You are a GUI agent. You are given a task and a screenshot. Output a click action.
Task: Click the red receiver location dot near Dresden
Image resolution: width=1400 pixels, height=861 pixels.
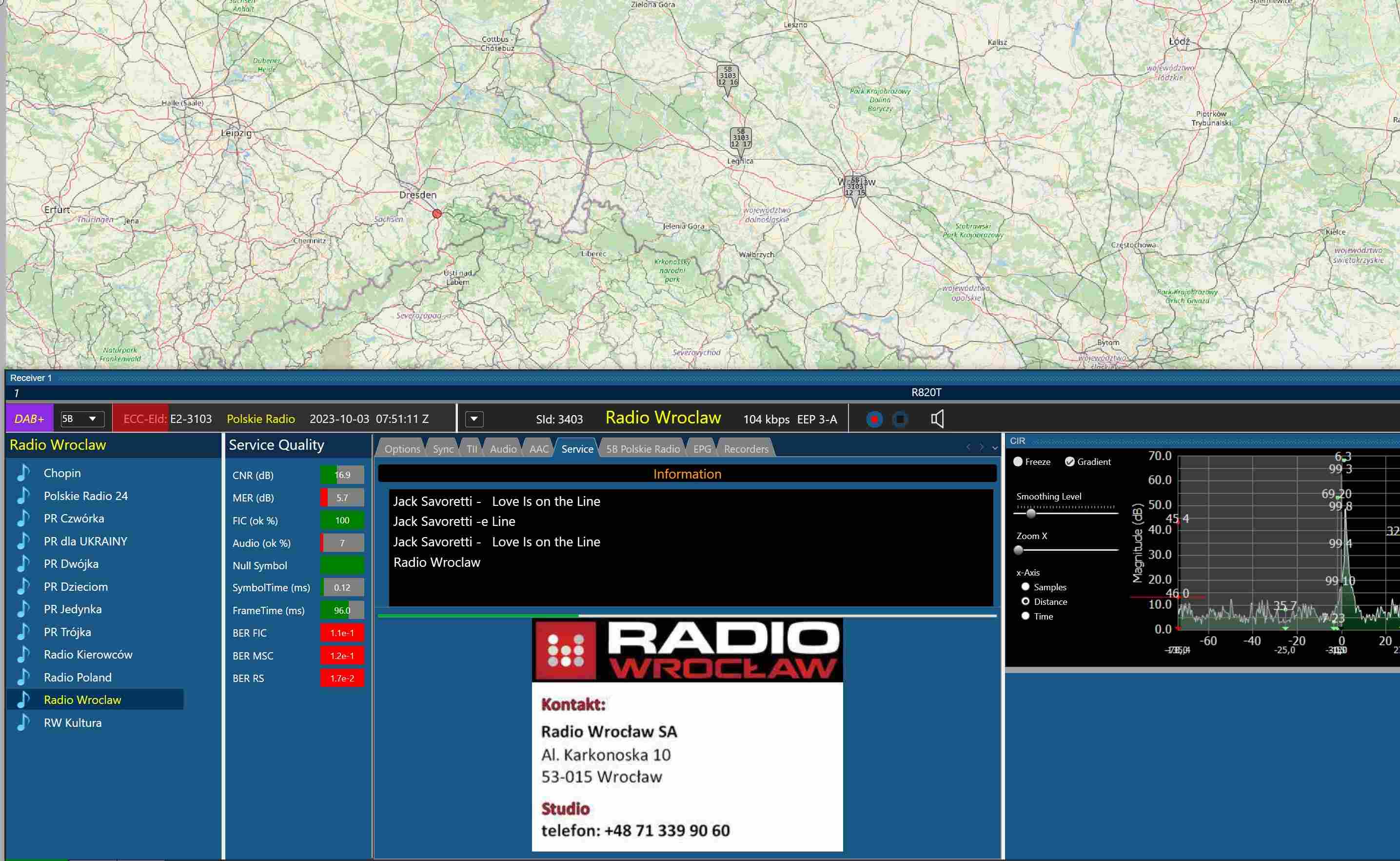coord(436,214)
